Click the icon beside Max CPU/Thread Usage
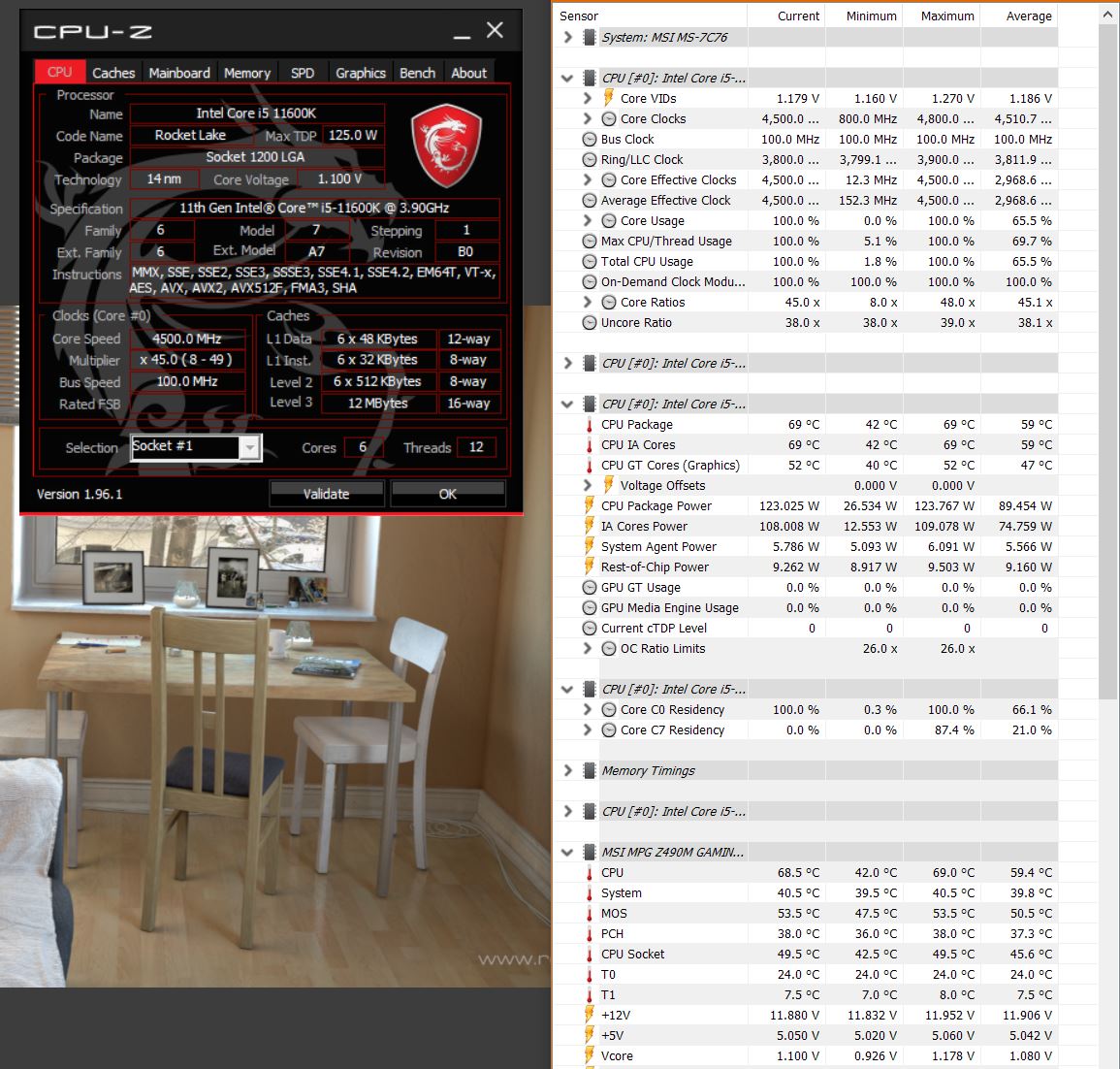This screenshot has height=1069, width=1120. click(x=590, y=241)
